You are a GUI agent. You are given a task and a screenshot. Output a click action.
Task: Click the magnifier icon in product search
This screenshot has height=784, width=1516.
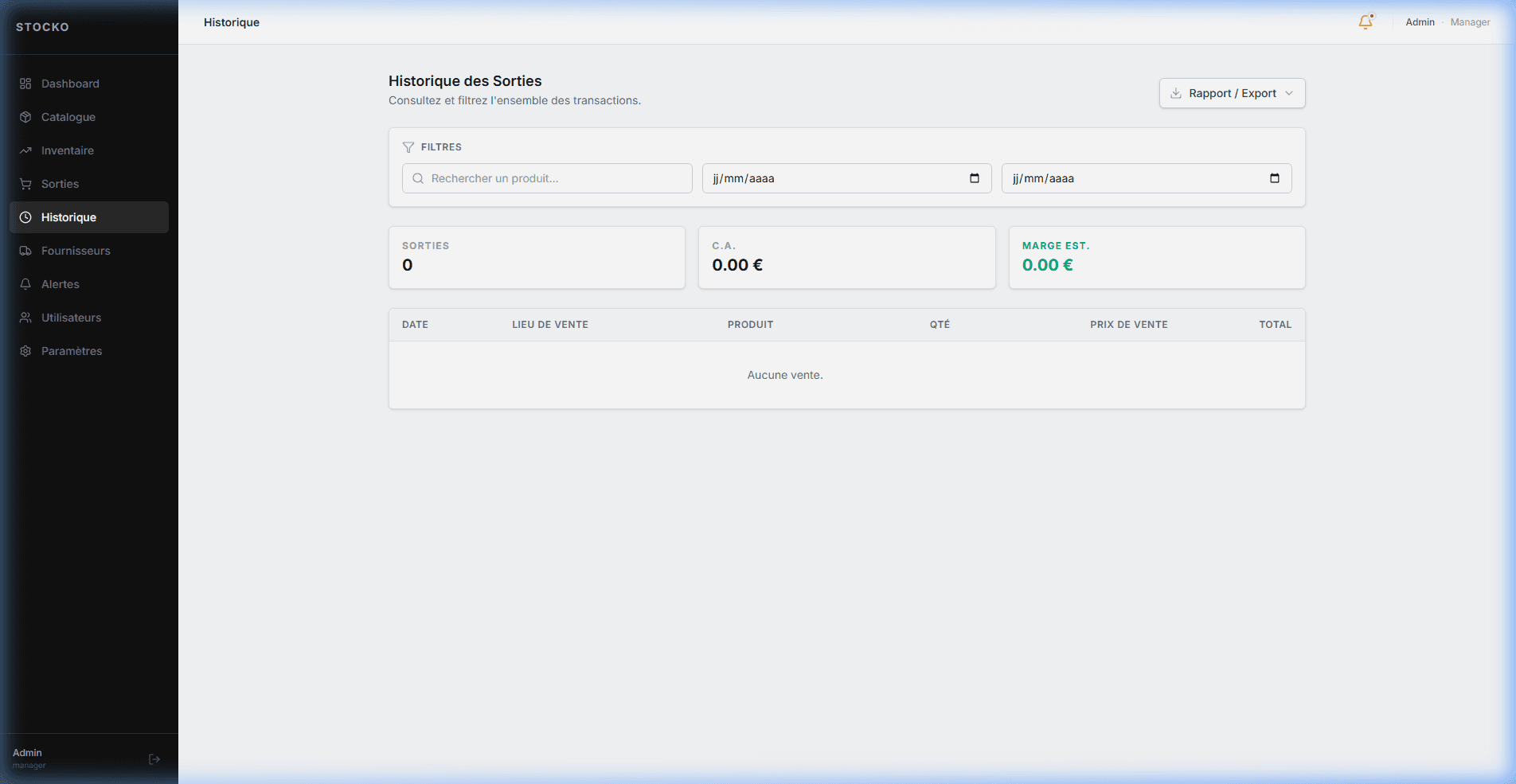pyautogui.click(x=418, y=178)
